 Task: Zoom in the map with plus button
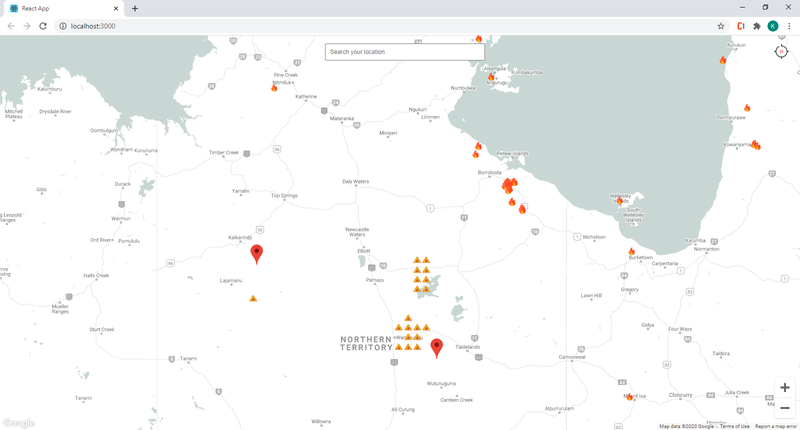tap(784, 387)
